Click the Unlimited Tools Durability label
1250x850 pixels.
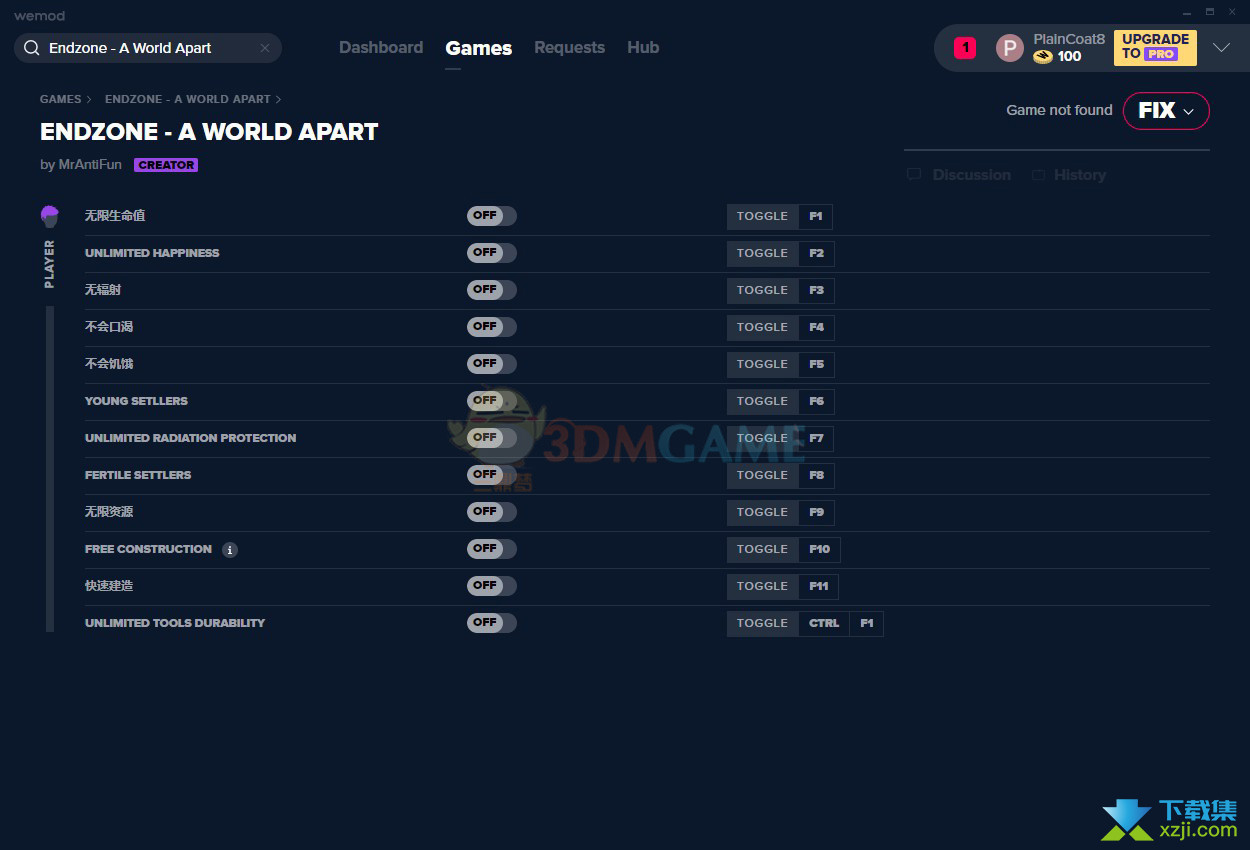click(x=175, y=623)
